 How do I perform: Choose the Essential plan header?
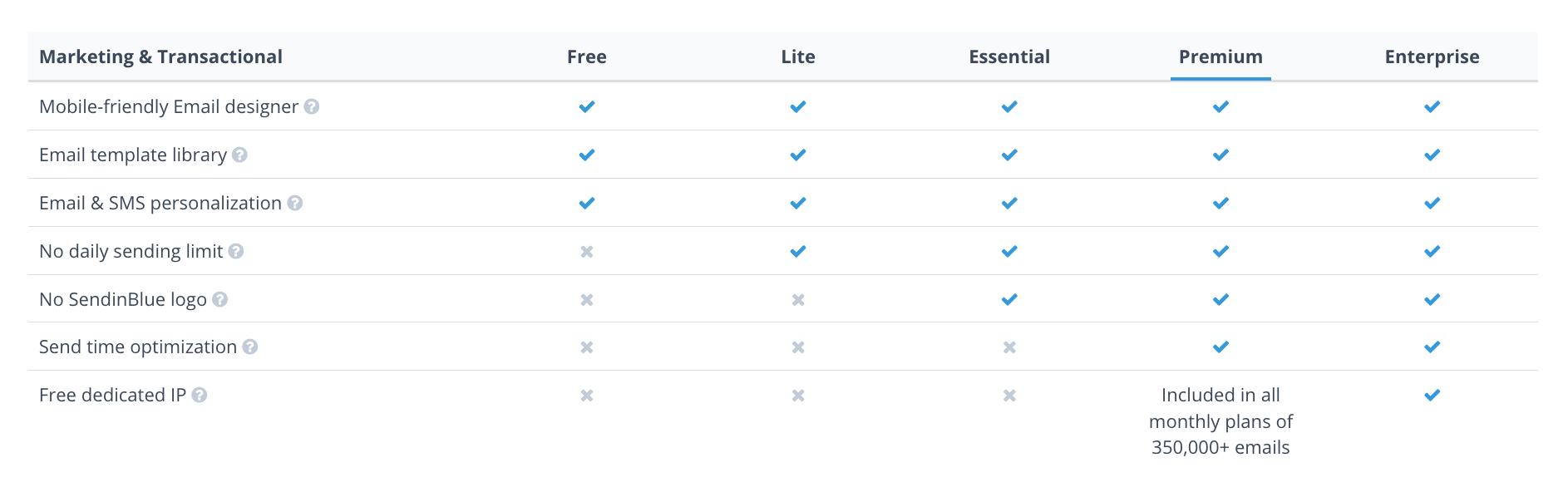(x=1009, y=57)
